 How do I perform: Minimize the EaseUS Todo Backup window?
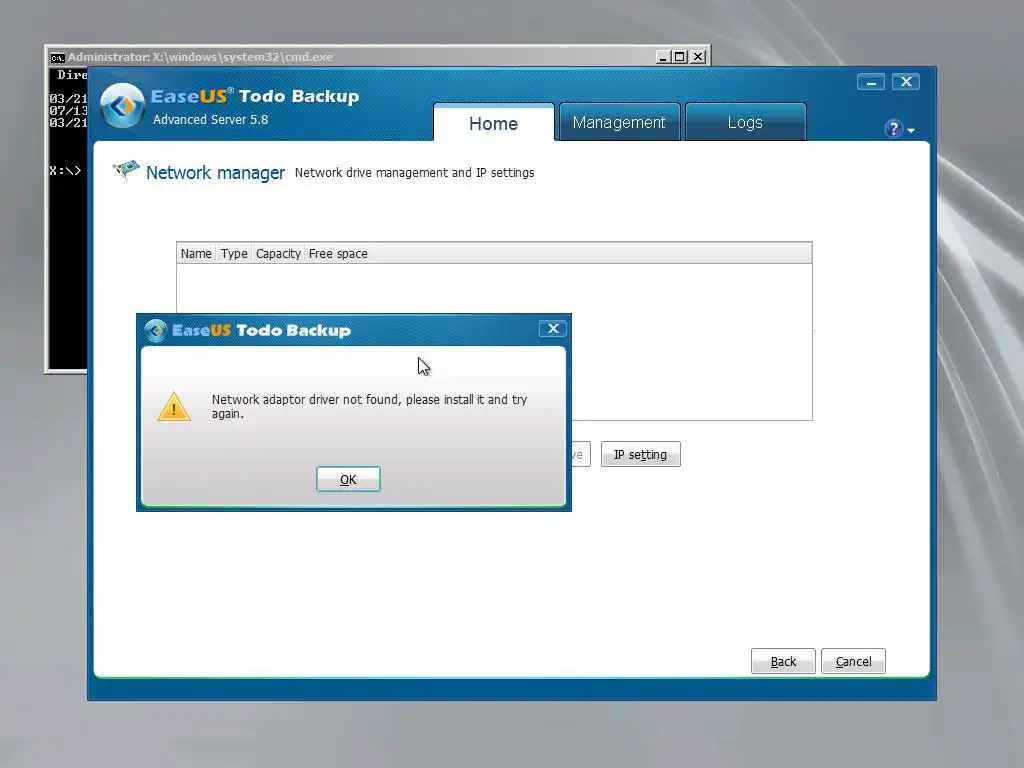tap(871, 82)
